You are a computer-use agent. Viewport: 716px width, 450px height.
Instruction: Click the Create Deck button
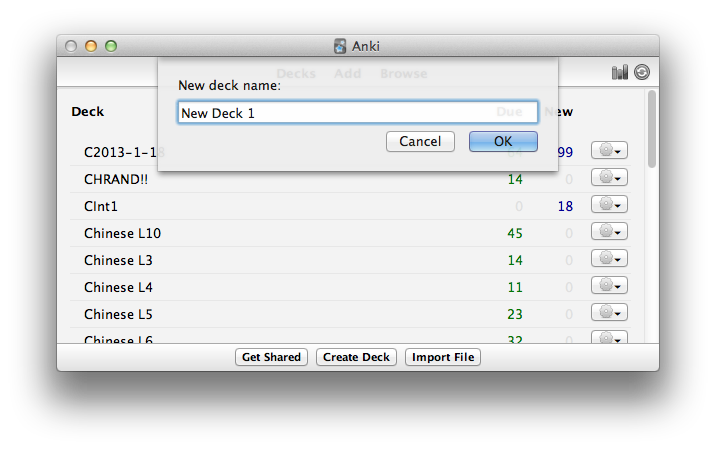pos(356,357)
